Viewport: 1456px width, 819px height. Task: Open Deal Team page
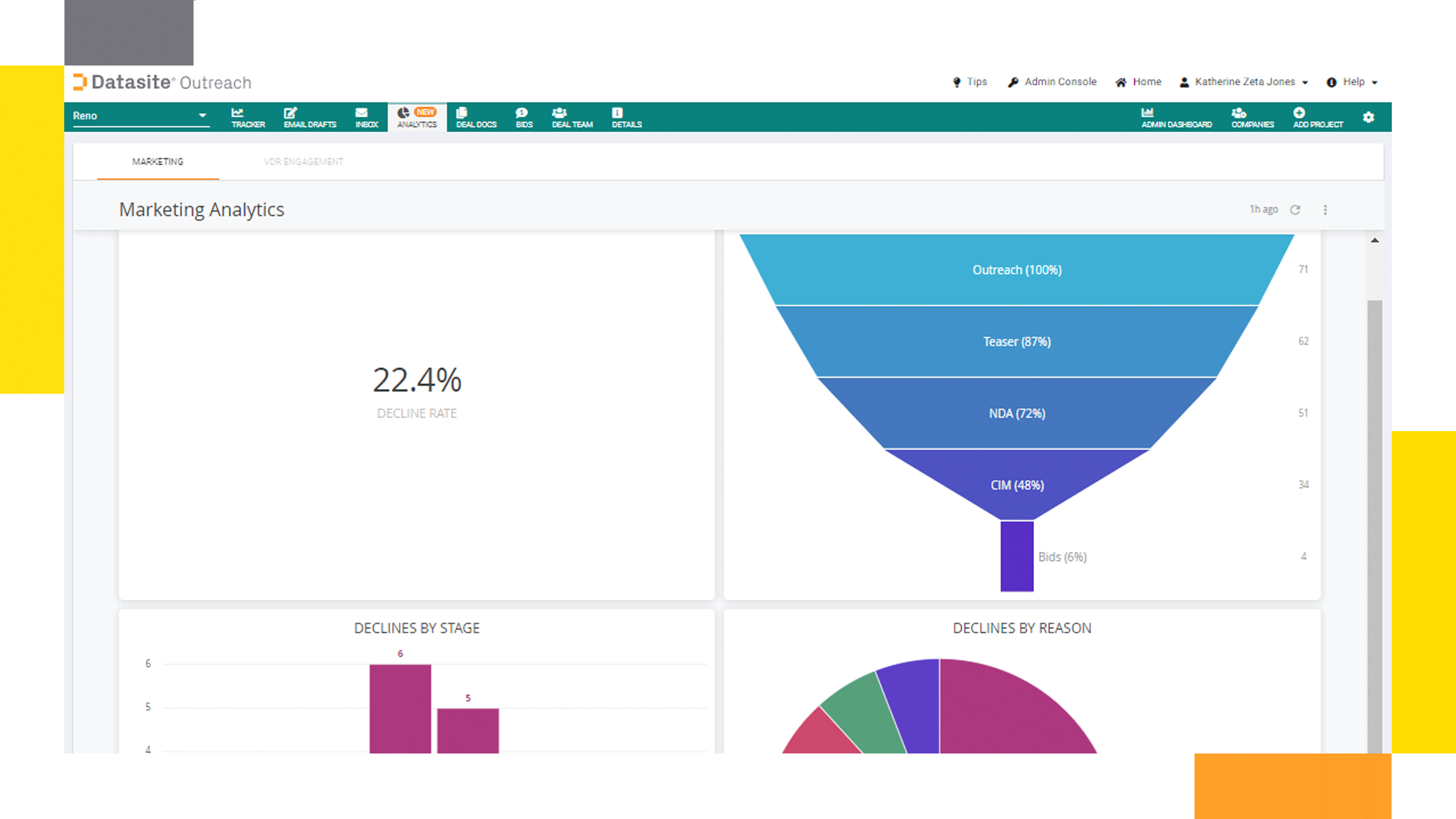pyautogui.click(x=572, y=117)
